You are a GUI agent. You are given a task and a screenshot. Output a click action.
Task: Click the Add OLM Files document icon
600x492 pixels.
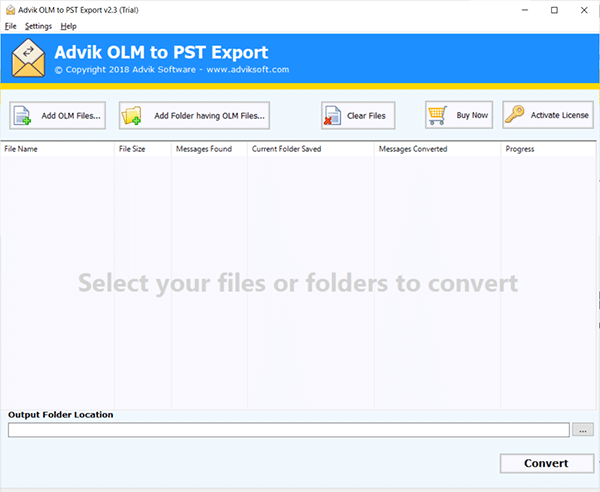click(x=22, y=116)
